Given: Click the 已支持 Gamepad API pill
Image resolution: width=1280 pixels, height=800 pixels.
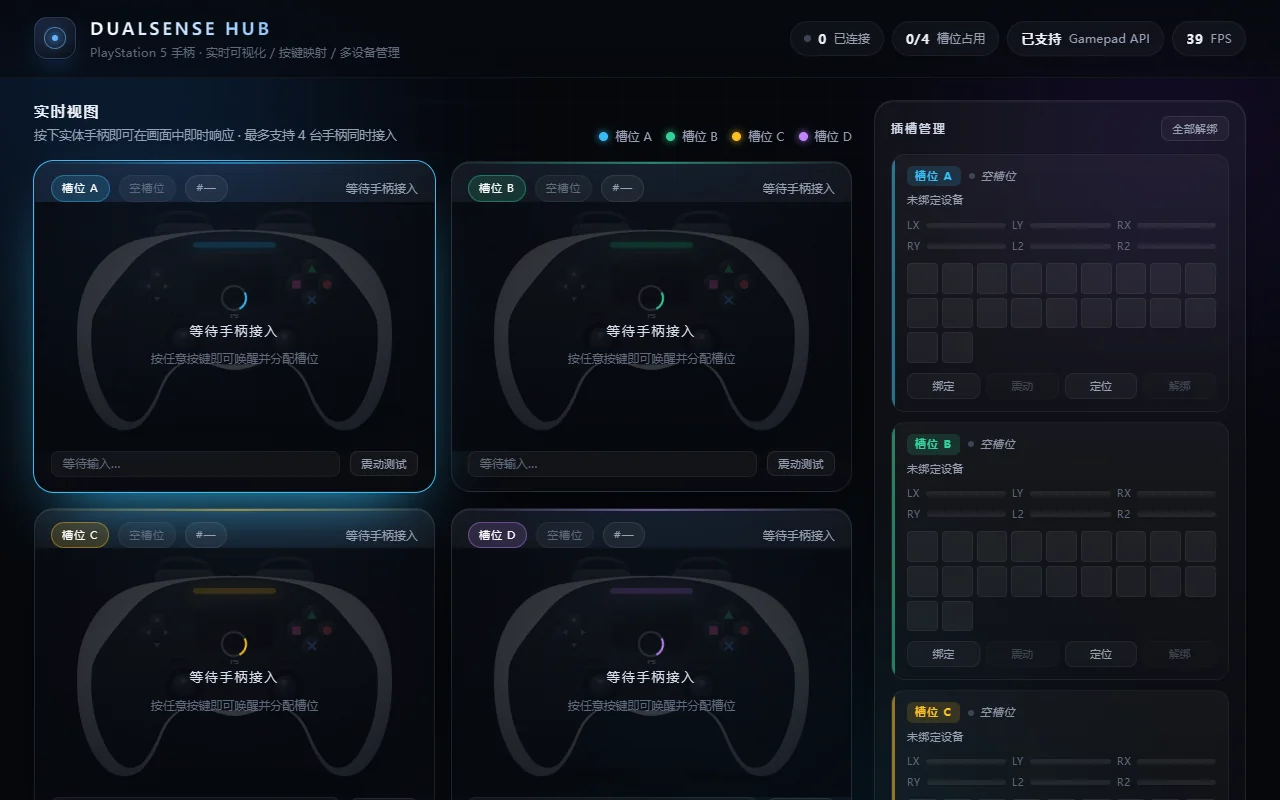Looking at the screenshot, I should [x=1085, y=39].
